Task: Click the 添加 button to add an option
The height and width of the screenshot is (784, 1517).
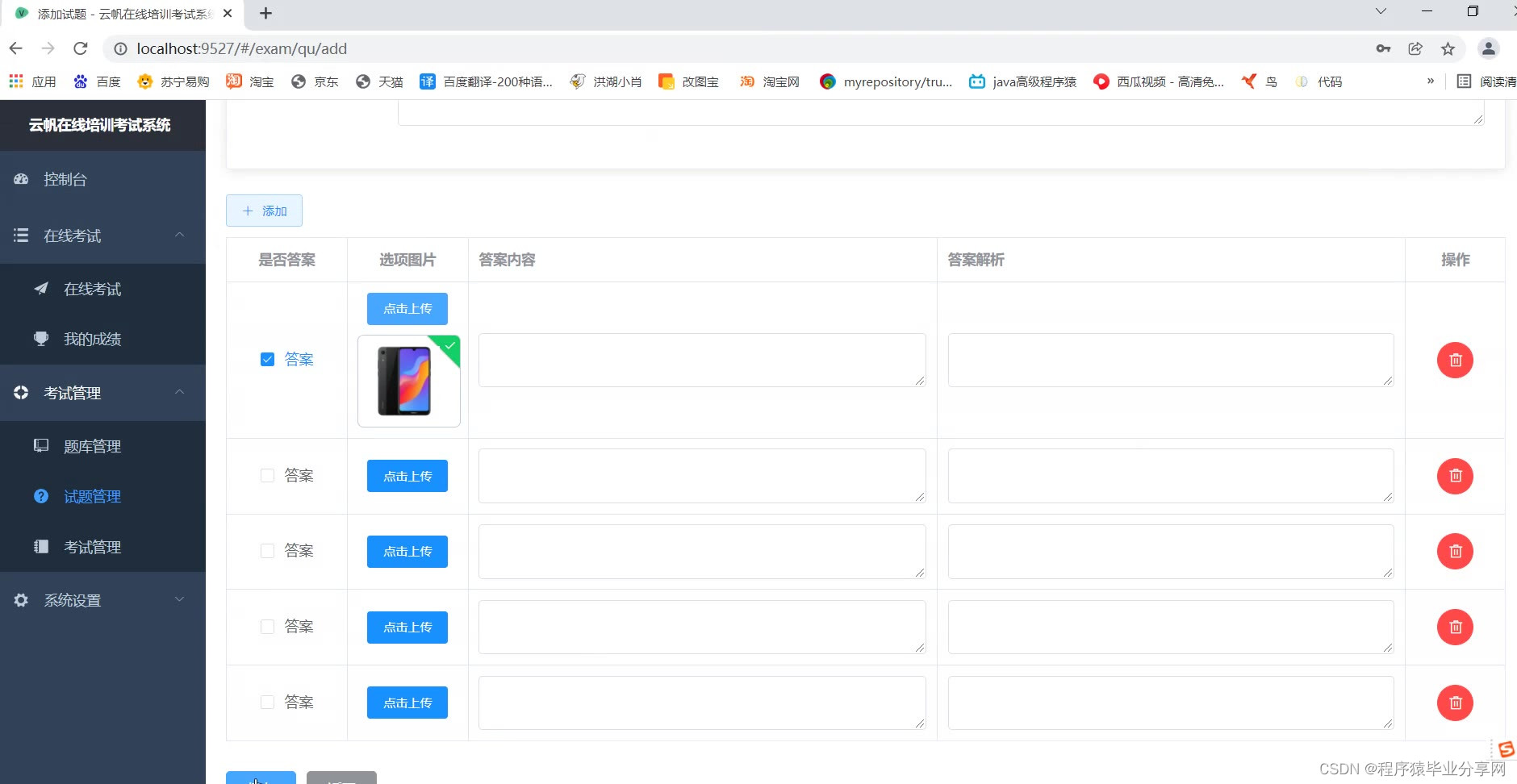Action: [x=264, y=211]
